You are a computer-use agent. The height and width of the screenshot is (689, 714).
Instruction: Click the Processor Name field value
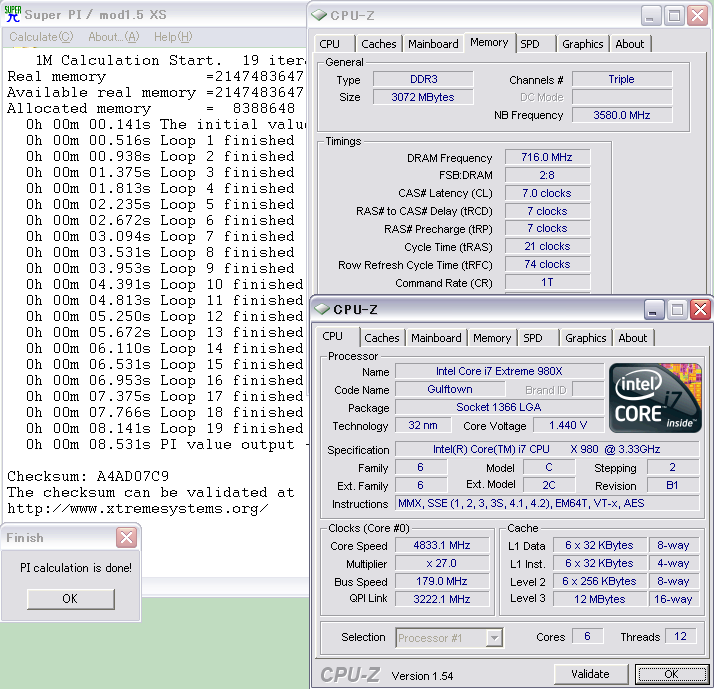[x=499, y=371]
